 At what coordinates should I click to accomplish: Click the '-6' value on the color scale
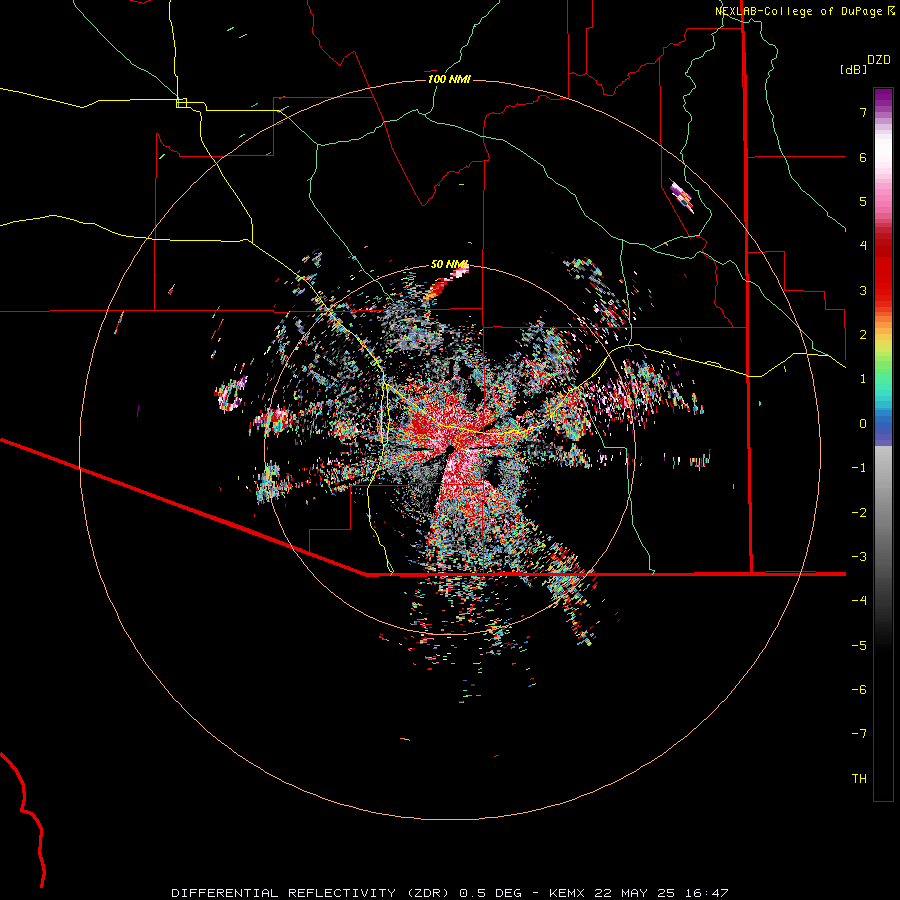pos(859,690)
